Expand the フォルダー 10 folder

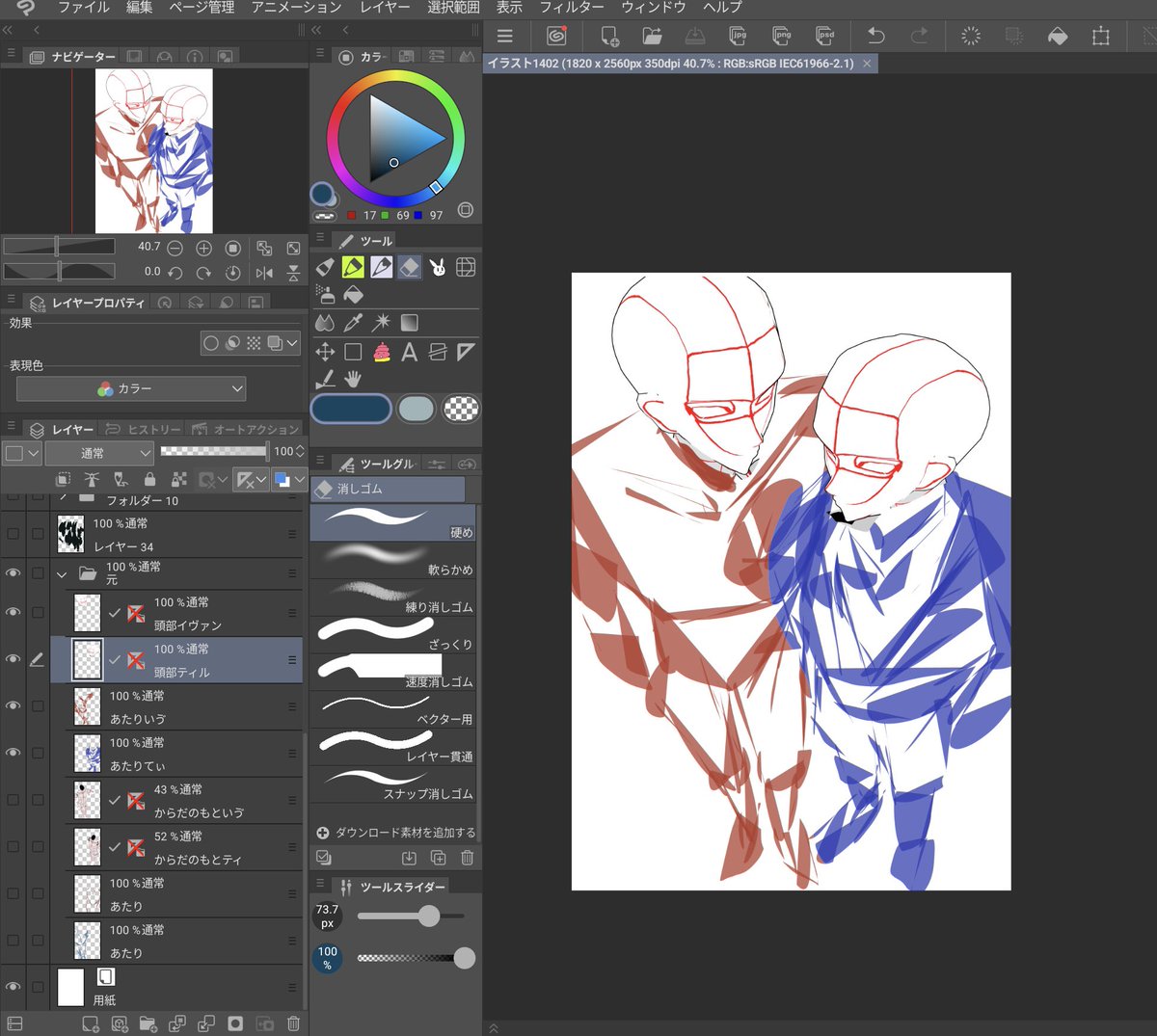pyautogui.click(x=63, y=498)
